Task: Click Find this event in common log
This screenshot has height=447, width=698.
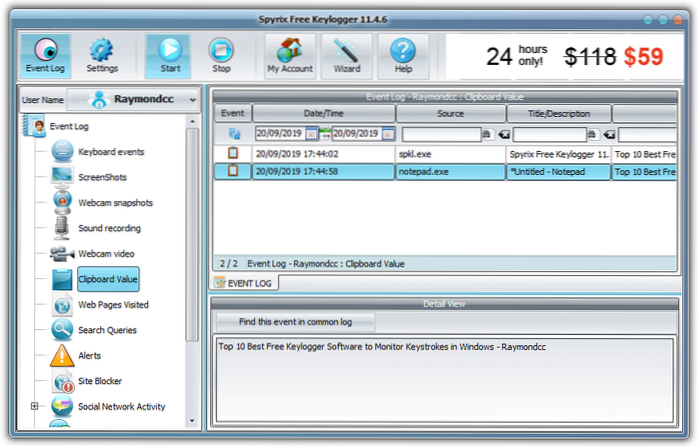Action: [x=295, y=322]
